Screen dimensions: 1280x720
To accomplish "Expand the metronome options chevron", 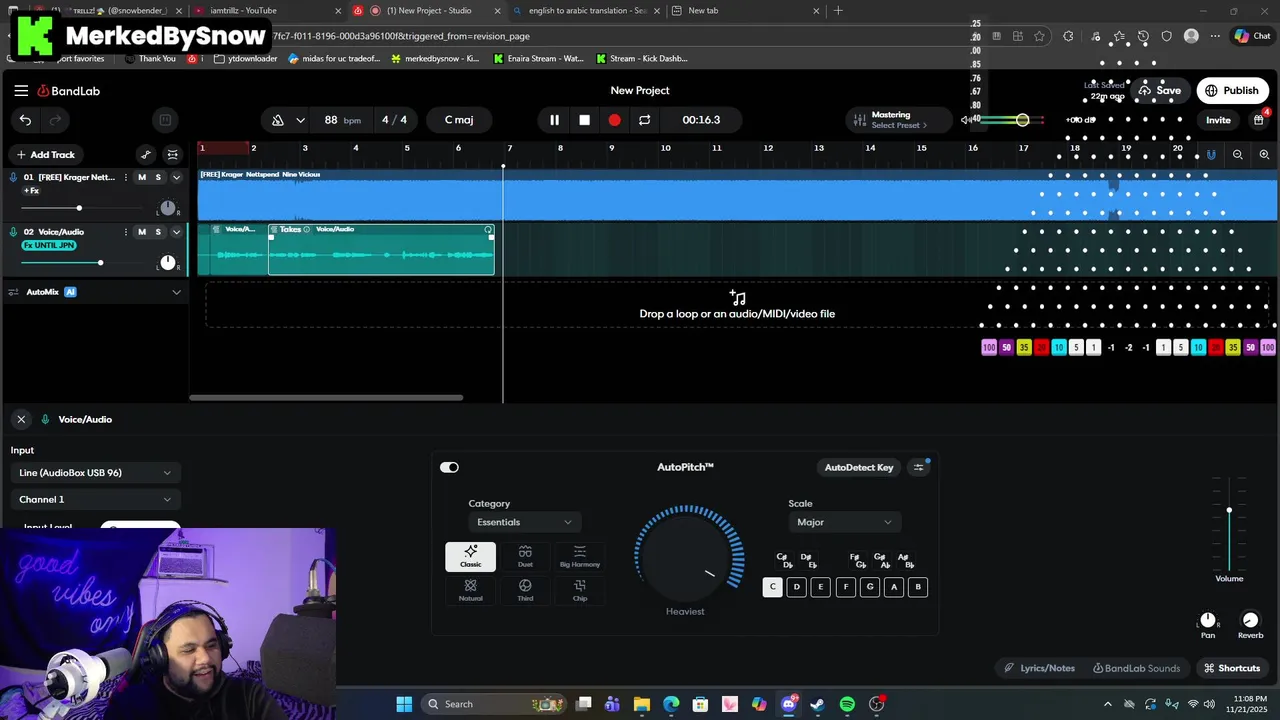I will [x=300, y=120].
